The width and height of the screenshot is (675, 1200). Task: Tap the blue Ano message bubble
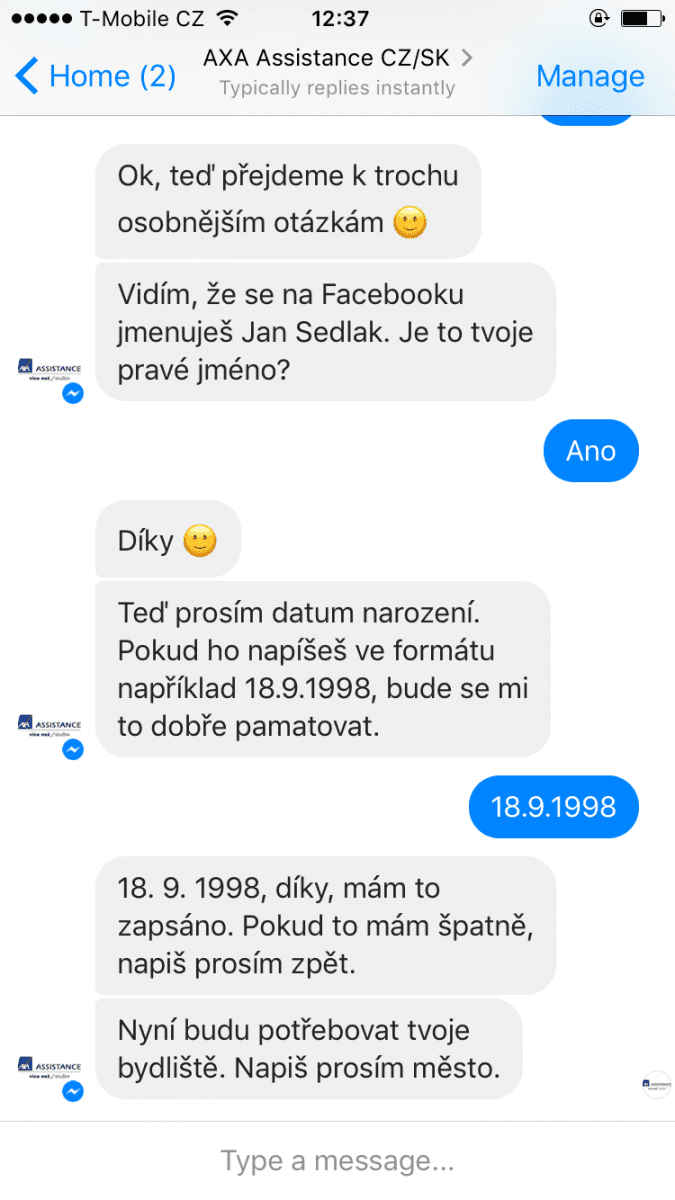pyautogui.click(x=591, y=451)
